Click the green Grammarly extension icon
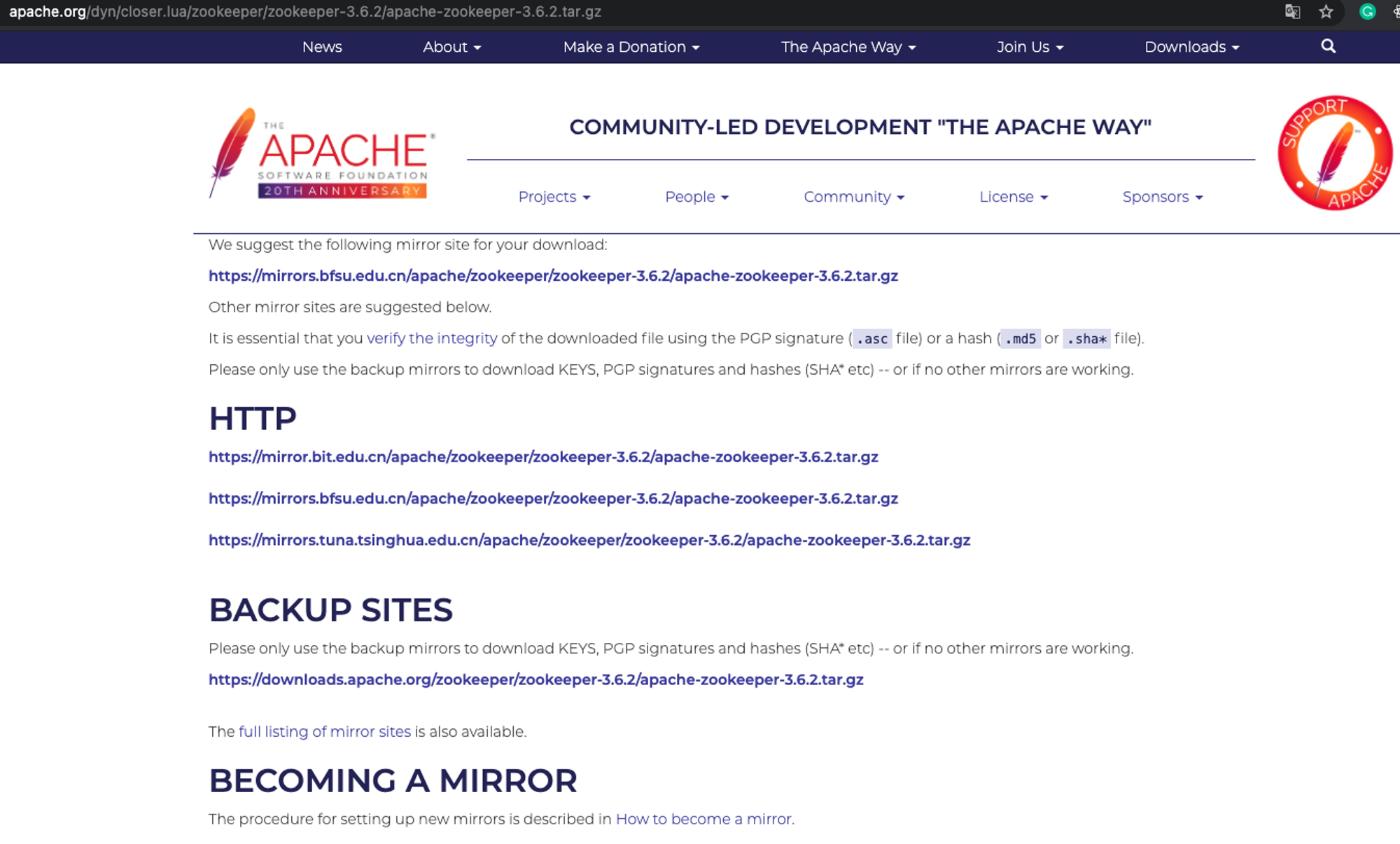 click(1367, 12)
